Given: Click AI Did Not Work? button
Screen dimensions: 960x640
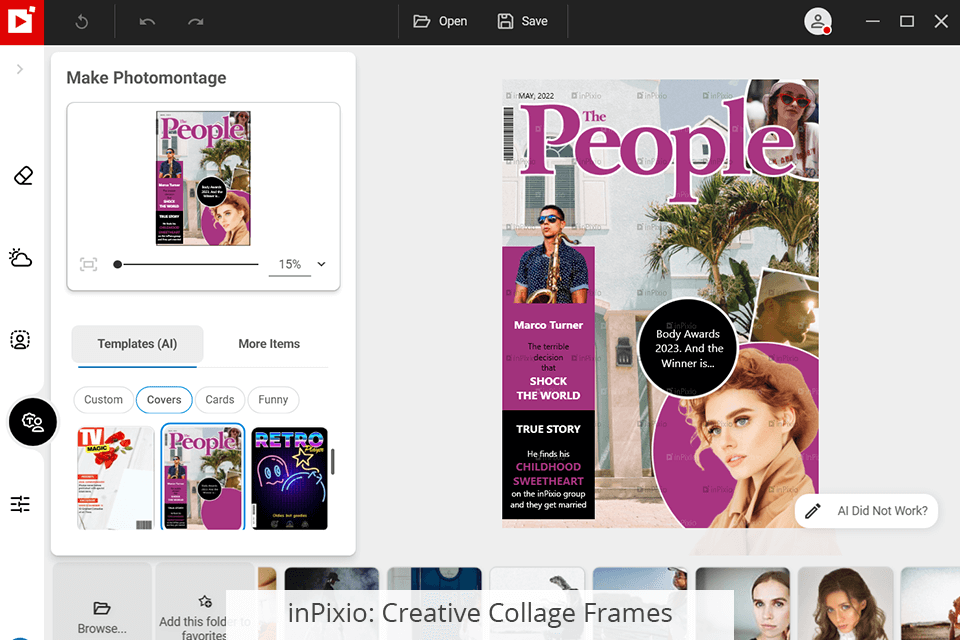Looking at the screenshot, I should [866, 511].
